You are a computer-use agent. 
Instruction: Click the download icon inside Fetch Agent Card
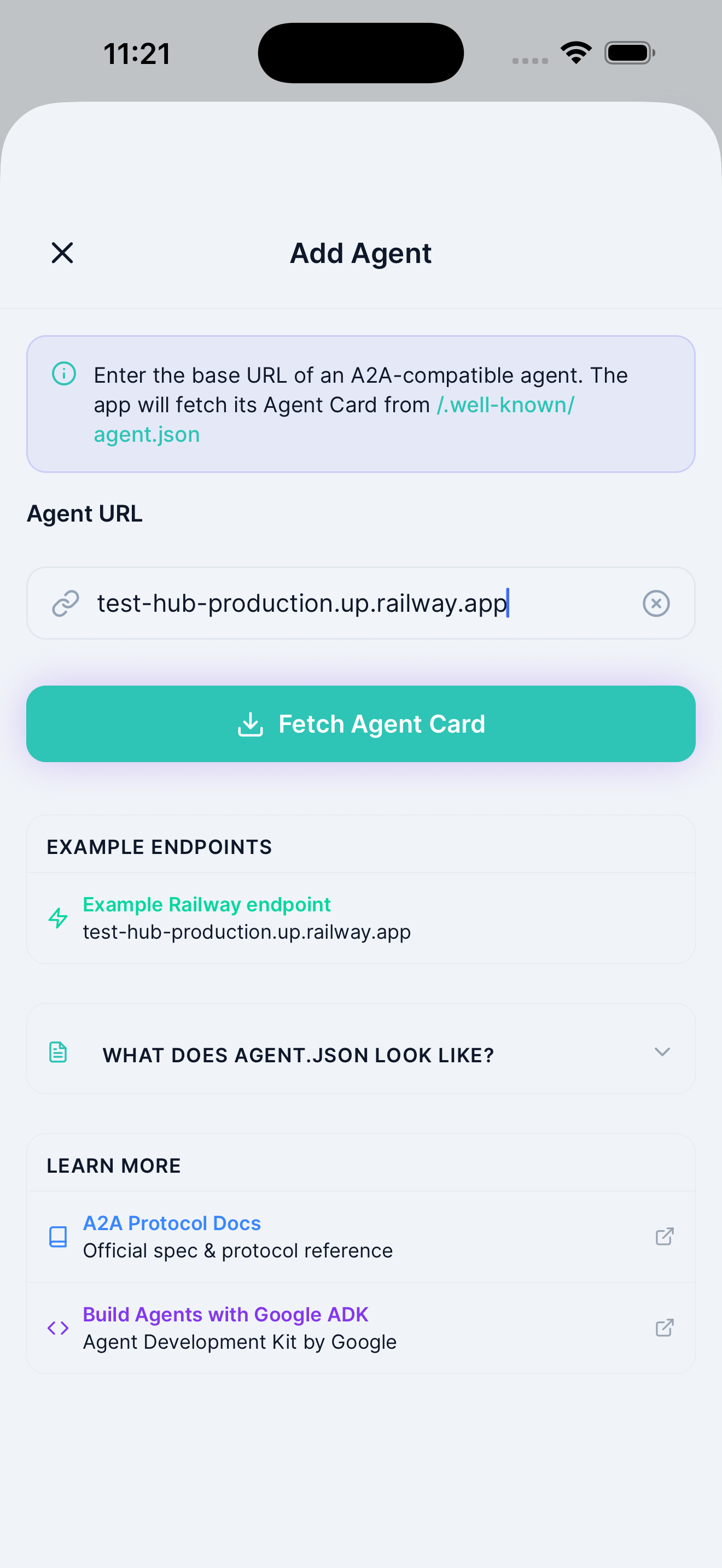pyautogui.click(x=250, y=724)
